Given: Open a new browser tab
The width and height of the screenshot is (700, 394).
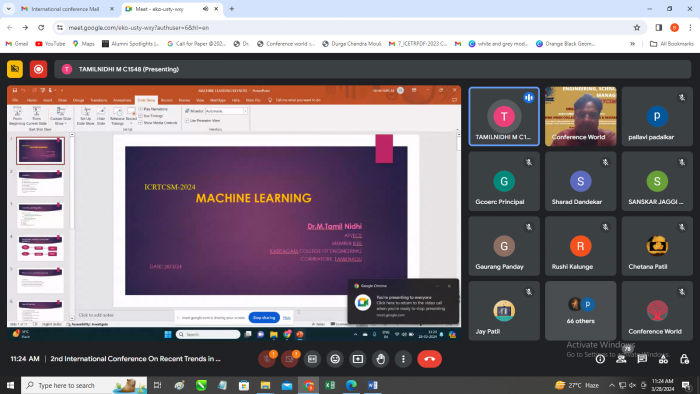Looking at the screenshot, I should [x=231, y=9].
